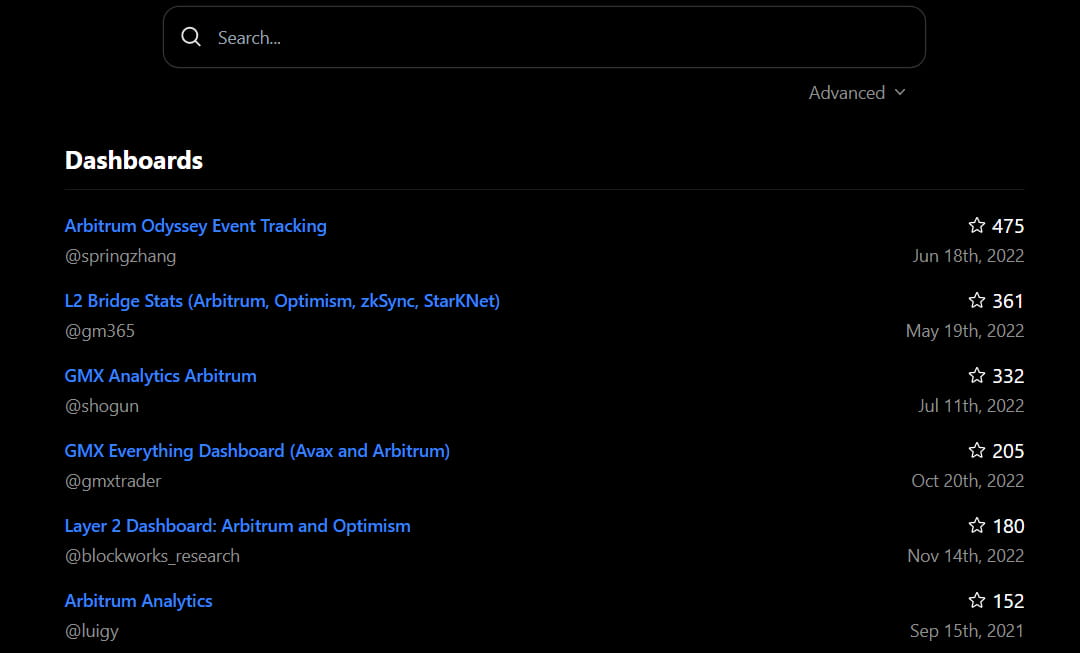Favorite the Layer 2 Dashboard with star
Image resolution: width=1080 pixels, height=653 pixels.
[x=977, y=526]
